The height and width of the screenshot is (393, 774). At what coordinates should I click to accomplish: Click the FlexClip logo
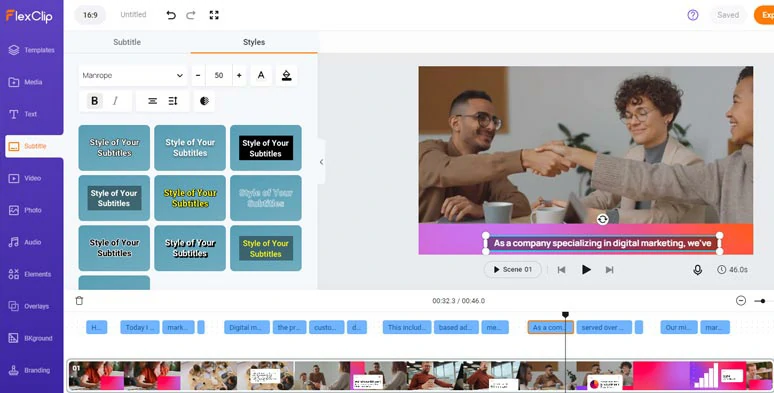(29, 16)
